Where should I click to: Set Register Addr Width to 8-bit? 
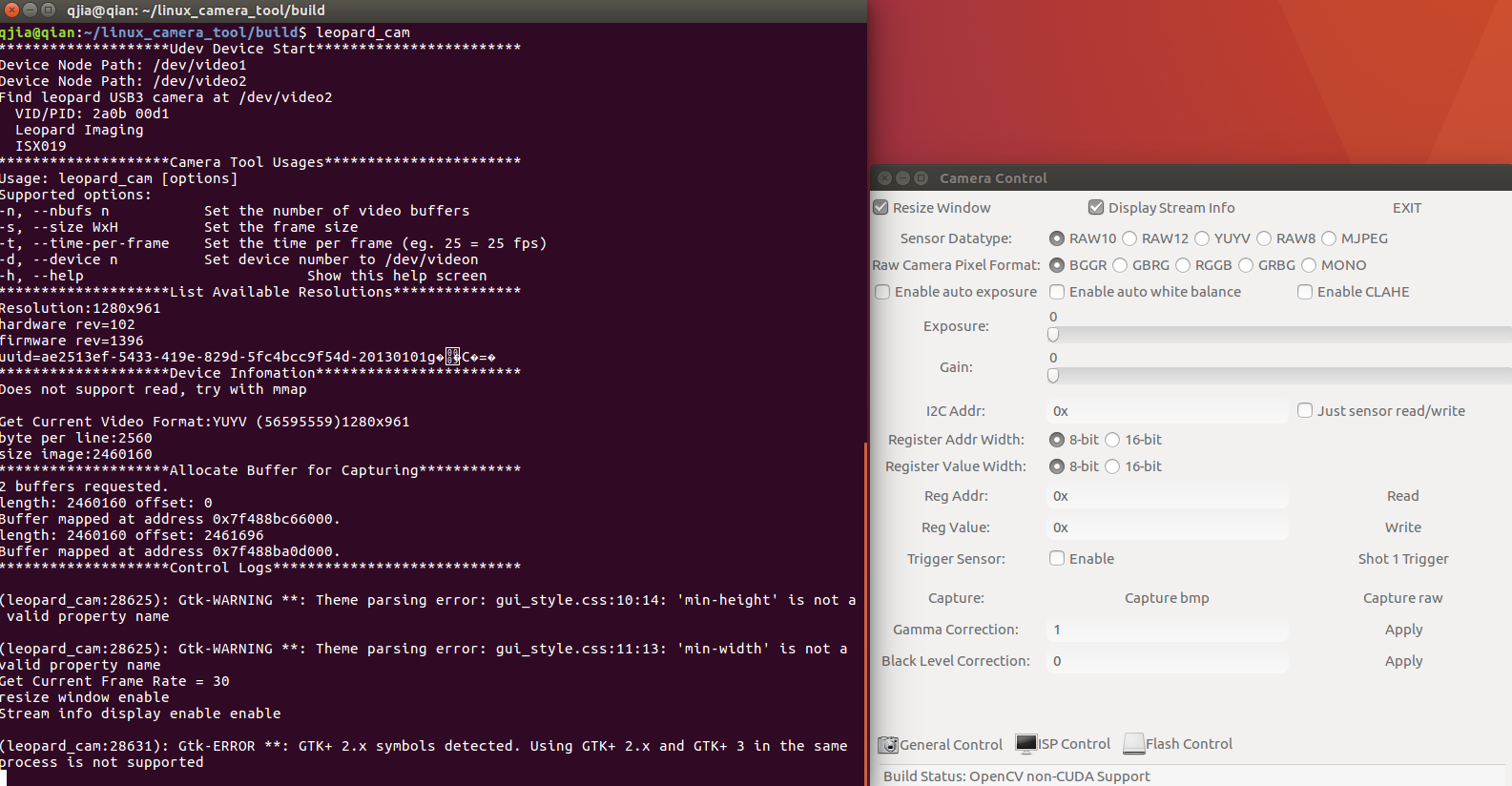pyautogui.click(x=1057, y=440)
